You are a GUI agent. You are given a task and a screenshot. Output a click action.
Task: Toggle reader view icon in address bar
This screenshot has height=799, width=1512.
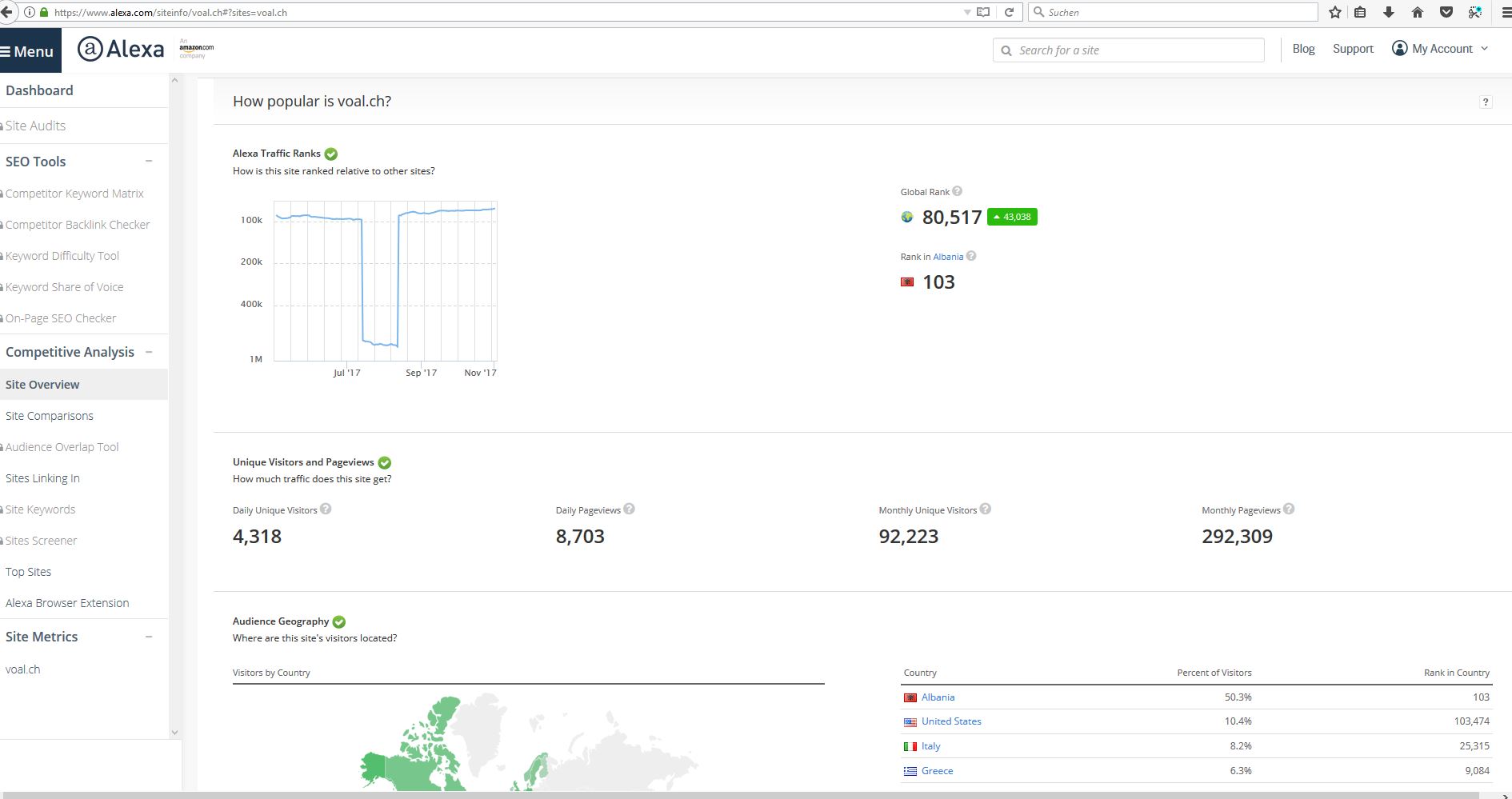983,12
